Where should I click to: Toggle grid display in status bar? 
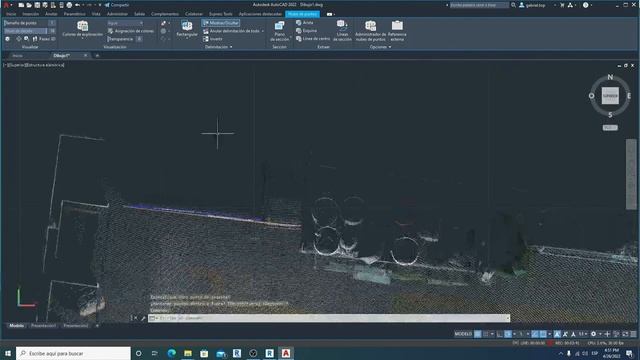tap(478, 334)
